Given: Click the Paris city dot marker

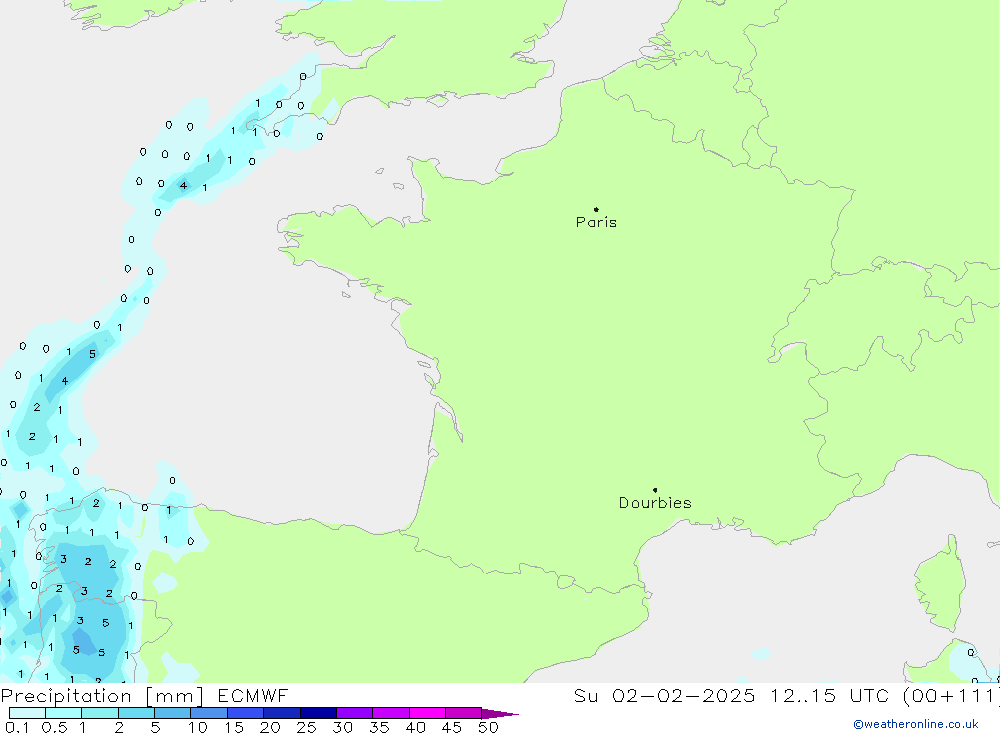Looking at the screenshot, I should coord(596,210).
